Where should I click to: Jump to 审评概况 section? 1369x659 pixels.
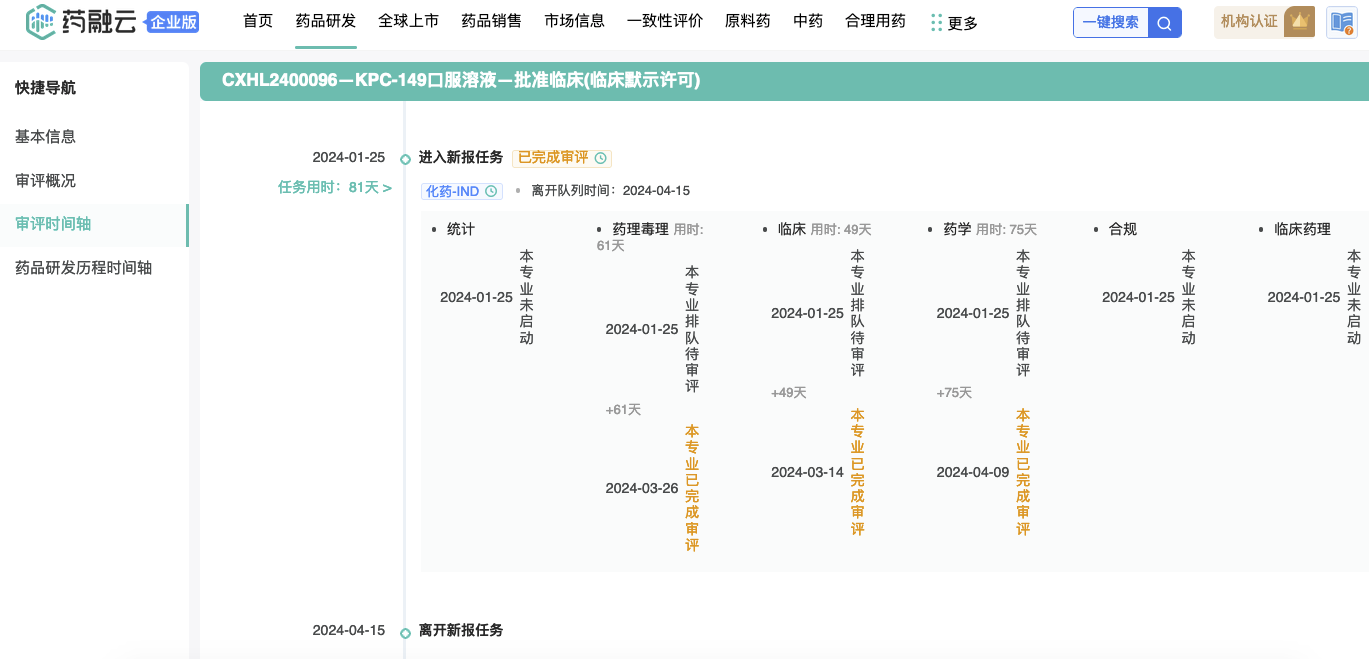pos(46,181)
